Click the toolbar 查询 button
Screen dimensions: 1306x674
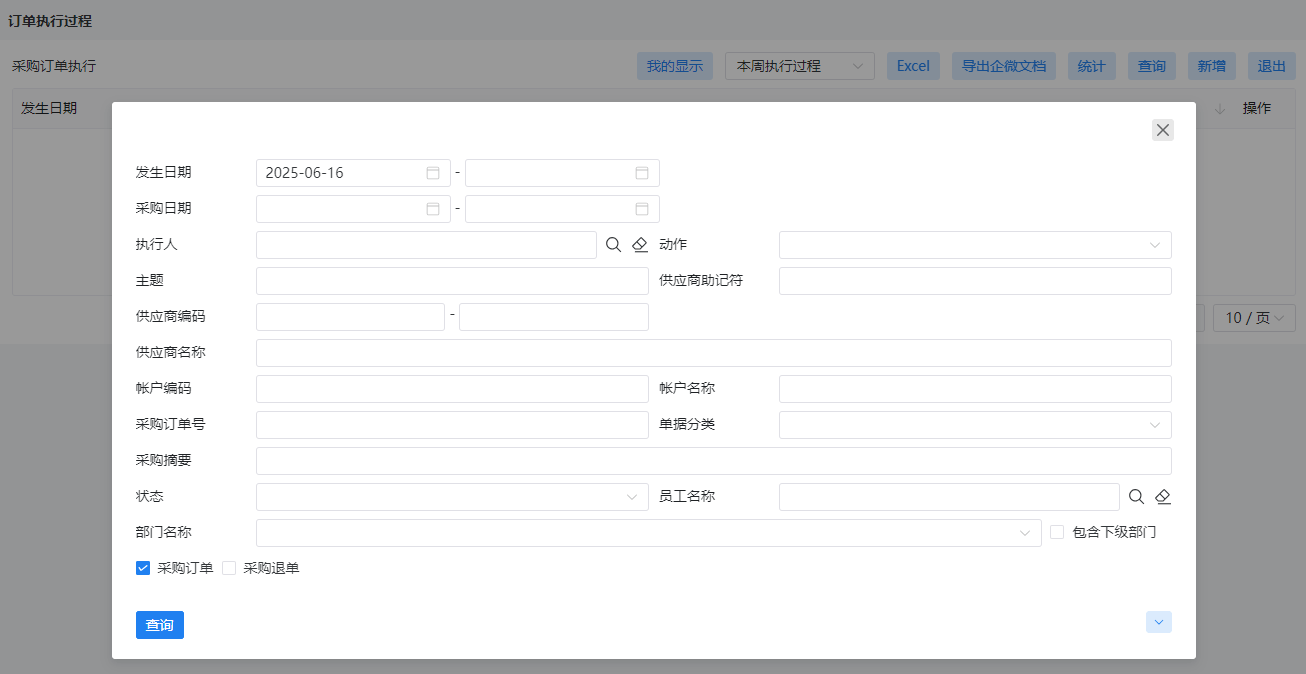tap(1152, 66)
